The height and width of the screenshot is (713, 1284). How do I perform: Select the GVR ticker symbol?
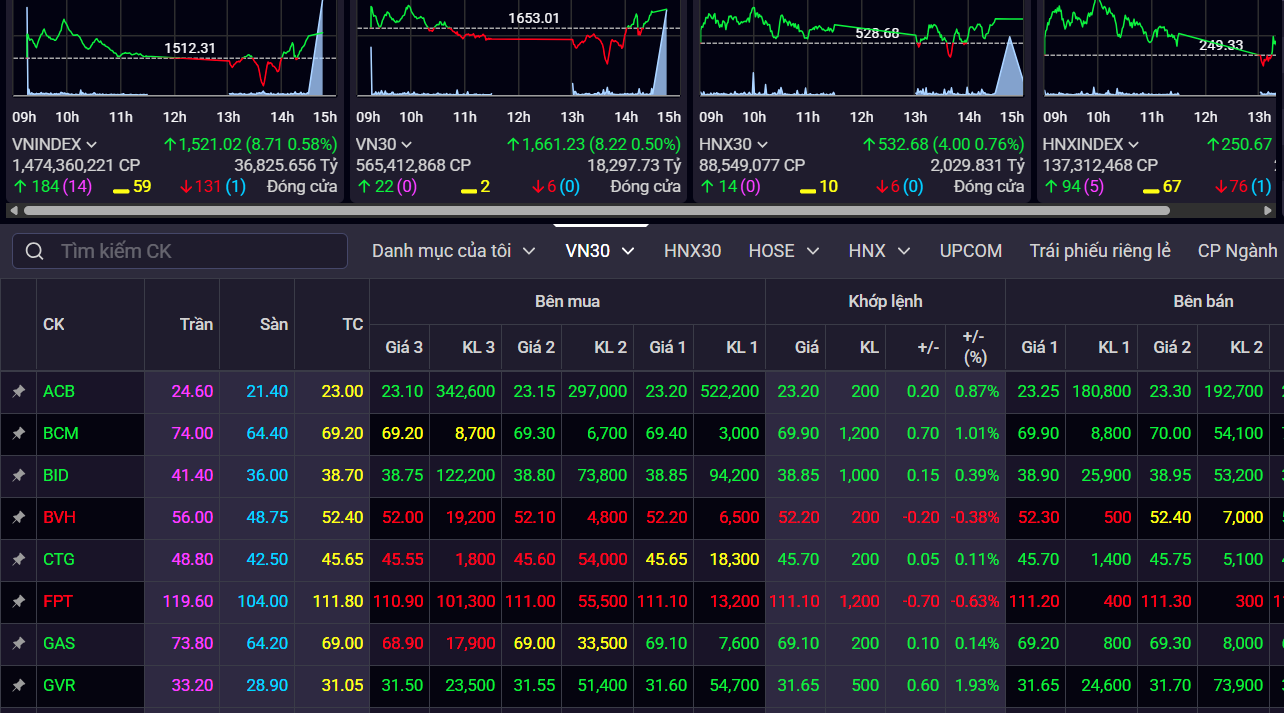point(59,686)
